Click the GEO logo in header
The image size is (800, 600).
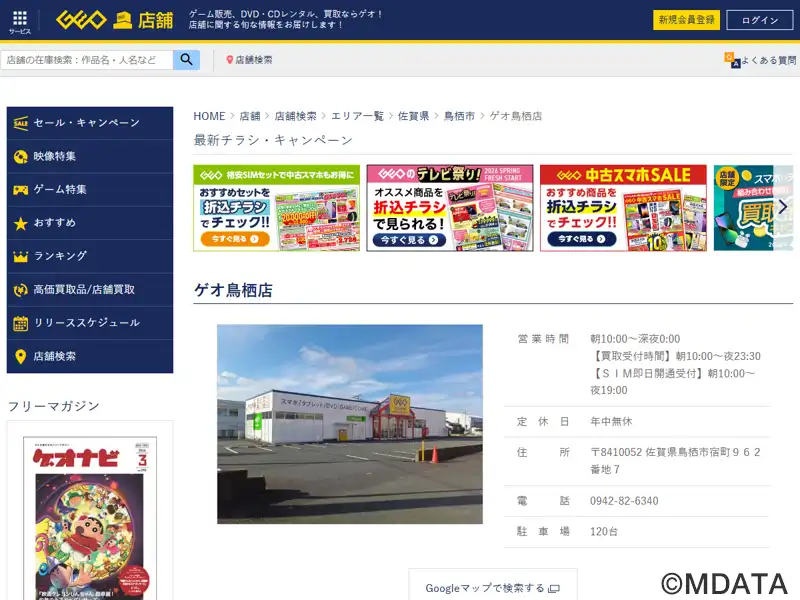81,20
